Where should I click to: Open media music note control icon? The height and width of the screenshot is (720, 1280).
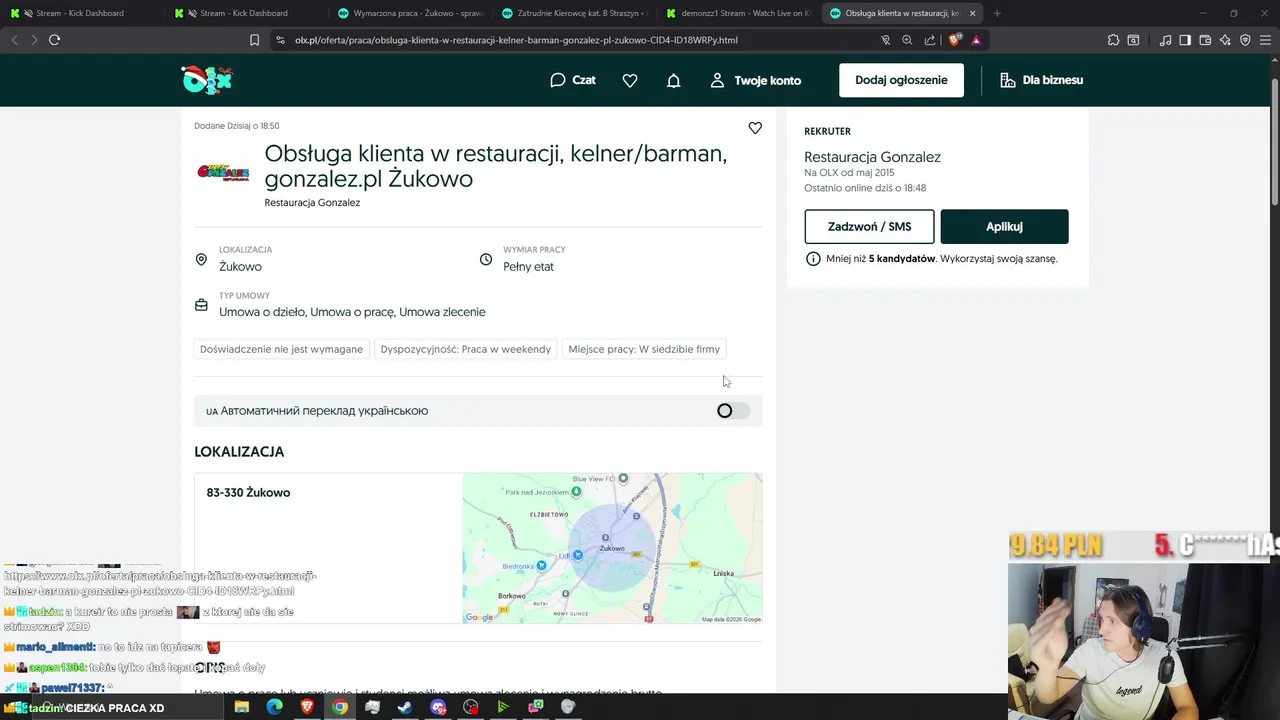(1165, 40)
